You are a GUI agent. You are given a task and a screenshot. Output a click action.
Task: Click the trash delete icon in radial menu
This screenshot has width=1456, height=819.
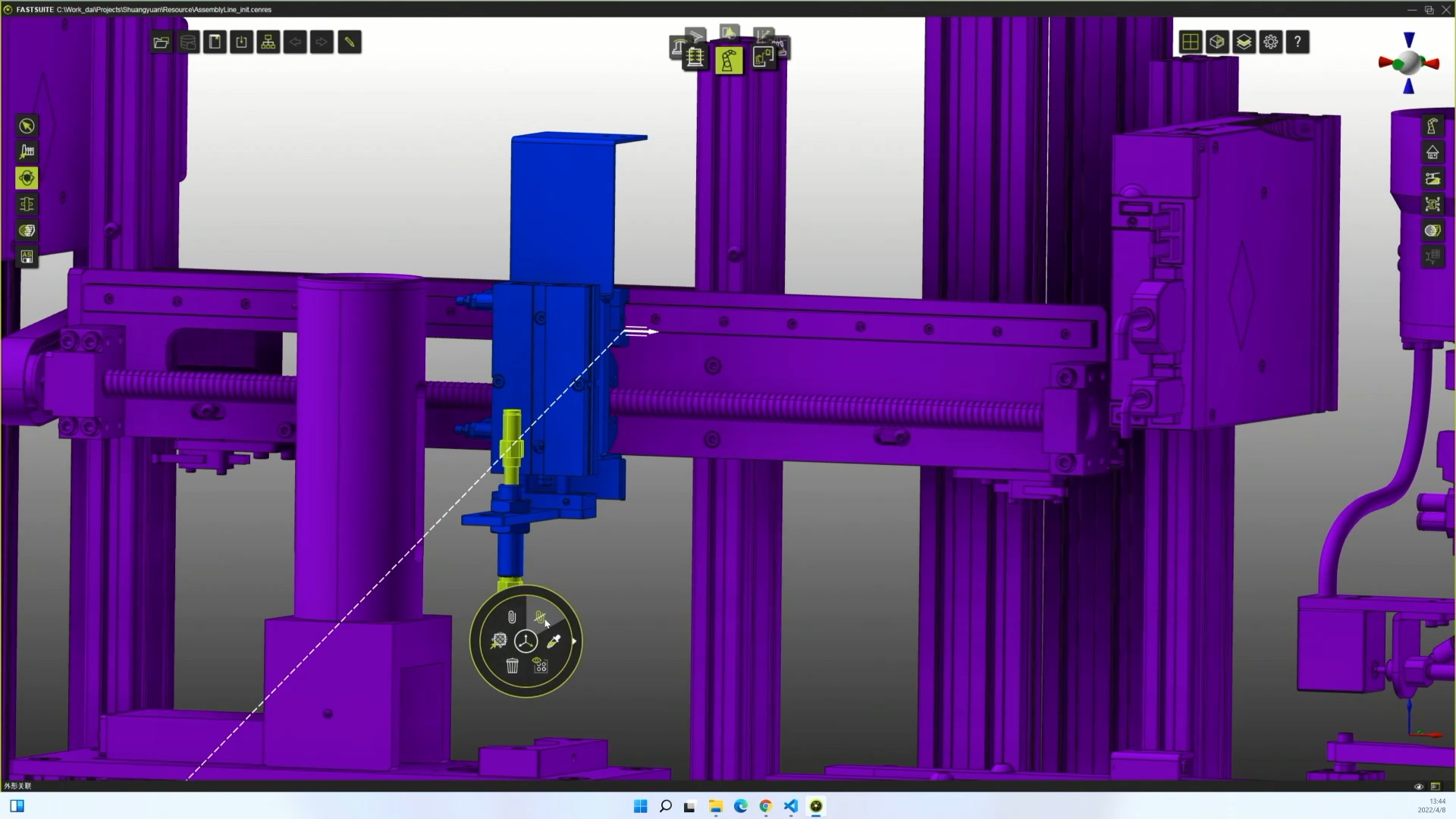tap(512, 666)
